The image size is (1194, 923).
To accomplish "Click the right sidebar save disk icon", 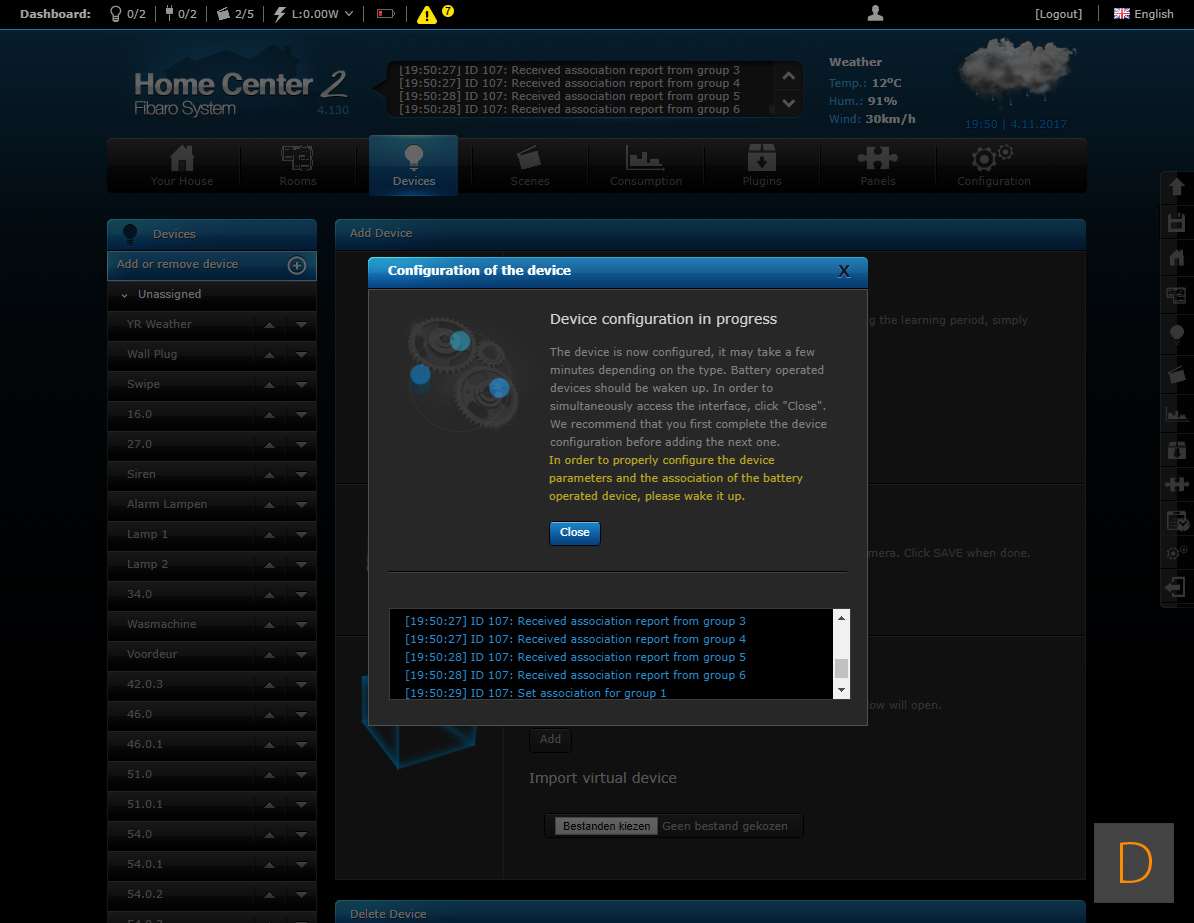I will pyautogui.click(x=1176, y=222).
